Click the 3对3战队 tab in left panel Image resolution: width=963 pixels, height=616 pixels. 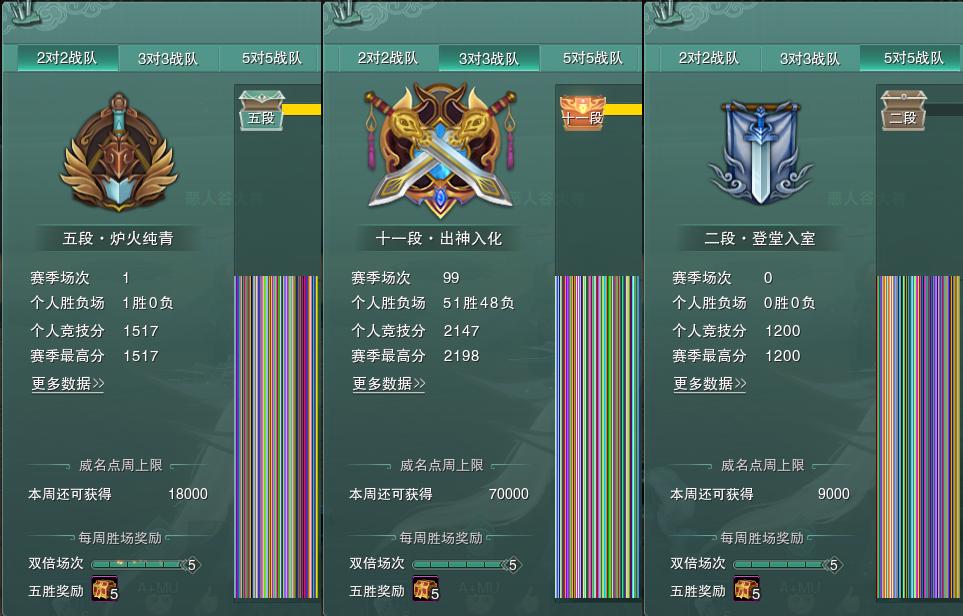(x=168, y=58)
